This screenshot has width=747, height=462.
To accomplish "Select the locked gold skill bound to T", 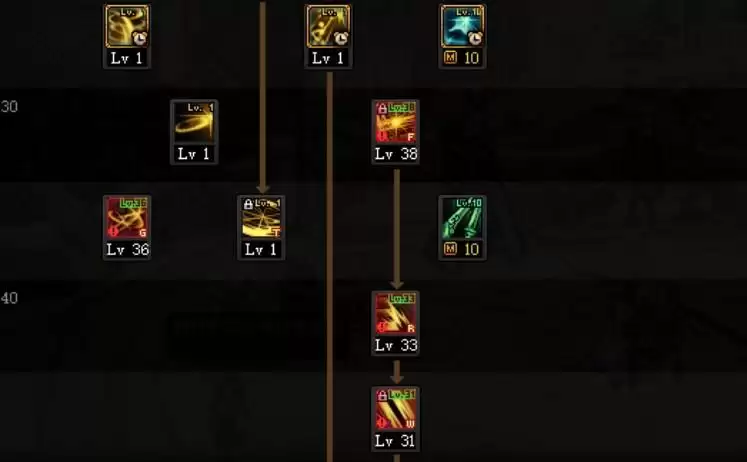I will [261, 217].
